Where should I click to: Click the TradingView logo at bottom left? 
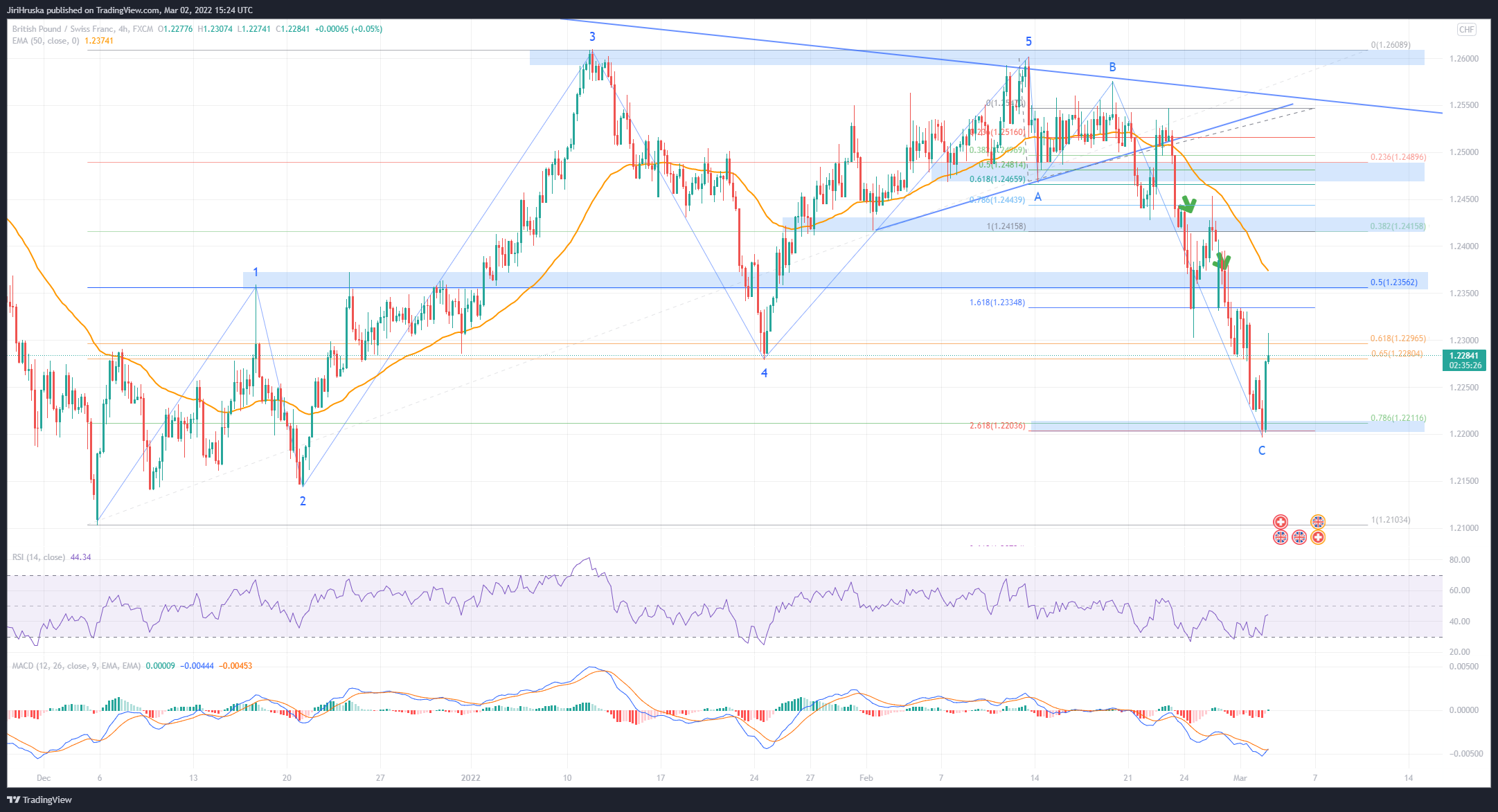[39, 800]
